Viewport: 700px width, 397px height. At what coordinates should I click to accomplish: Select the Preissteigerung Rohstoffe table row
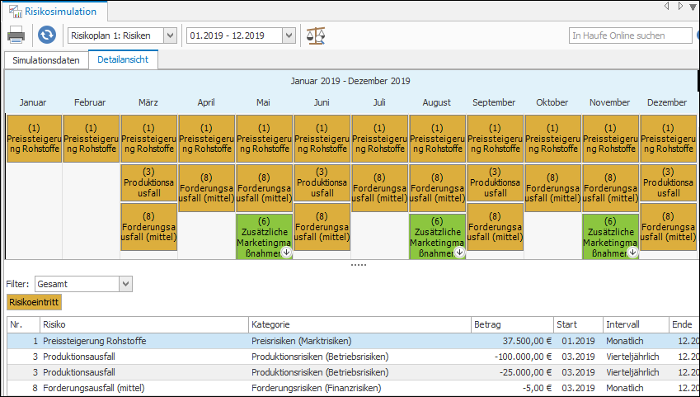coord(353,341)
